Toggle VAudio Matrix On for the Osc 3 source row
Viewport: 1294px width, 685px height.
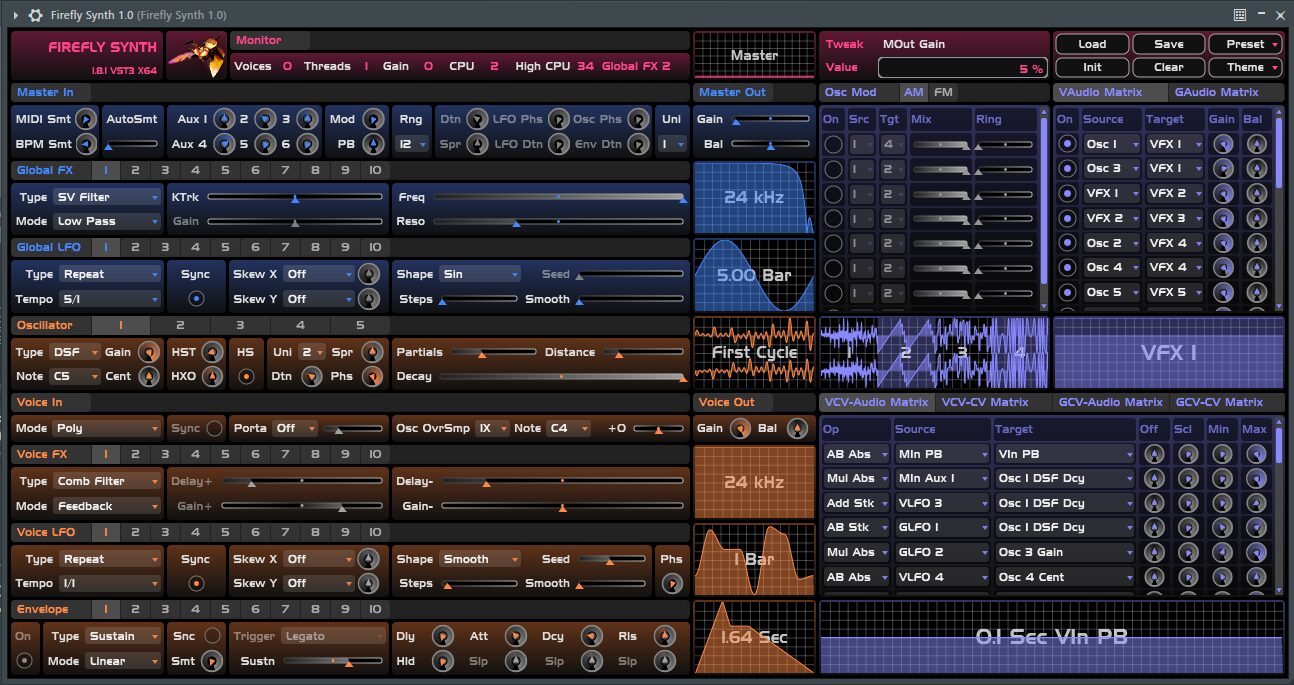pos(1066,168)
